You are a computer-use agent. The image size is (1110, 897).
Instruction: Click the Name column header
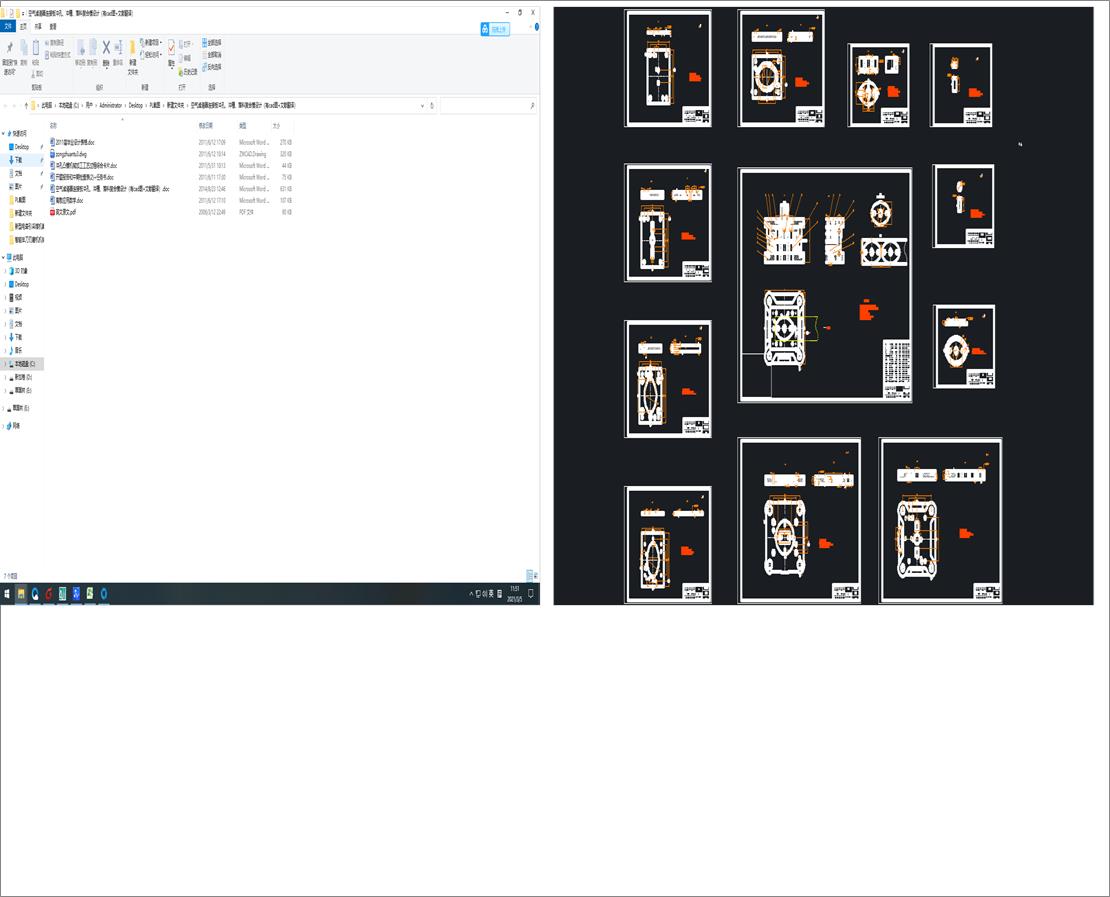(53, 125)
